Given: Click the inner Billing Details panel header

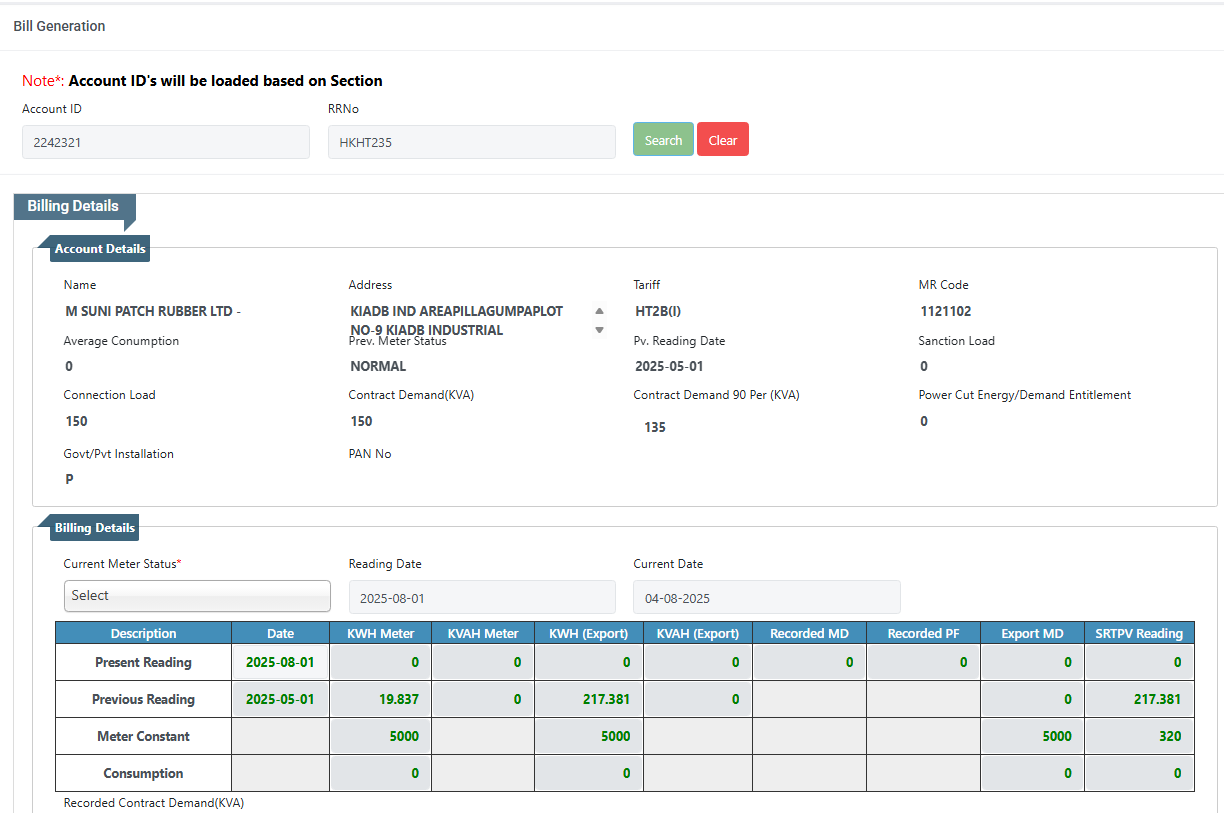Looking at the screenshot, I should point(95,528).
